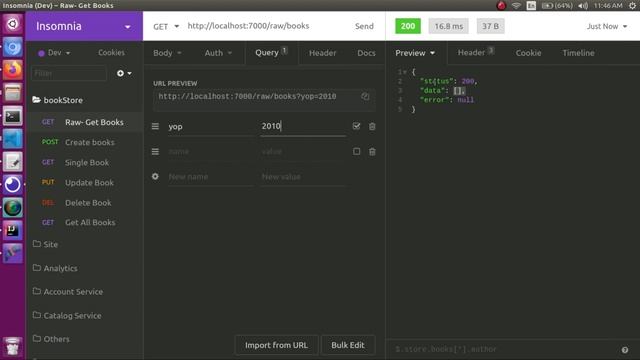The height and width of the screenshot is (360, 640).
Task: Open Trash in the dock
Action: [13, 347]
